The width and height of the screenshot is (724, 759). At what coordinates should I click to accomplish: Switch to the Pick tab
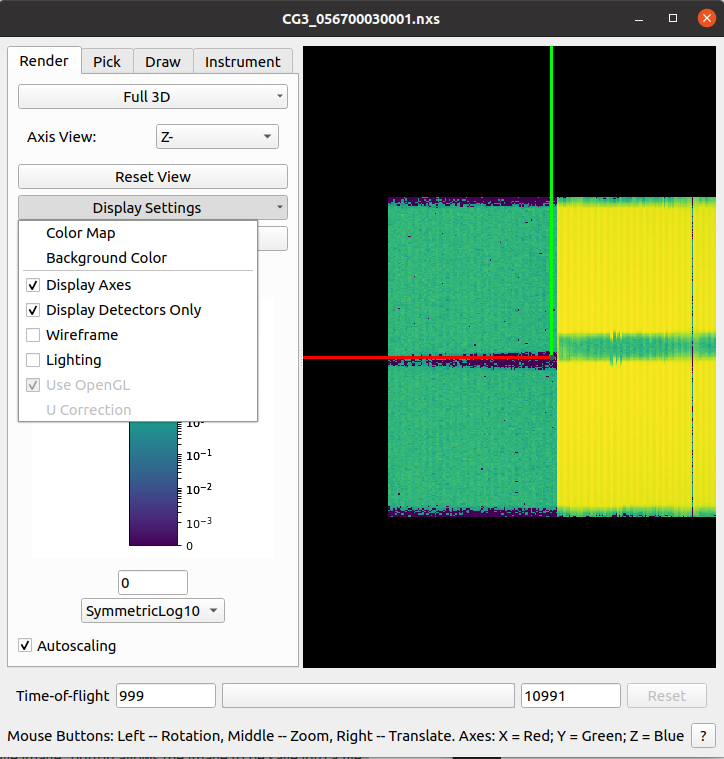coord(107,62)
